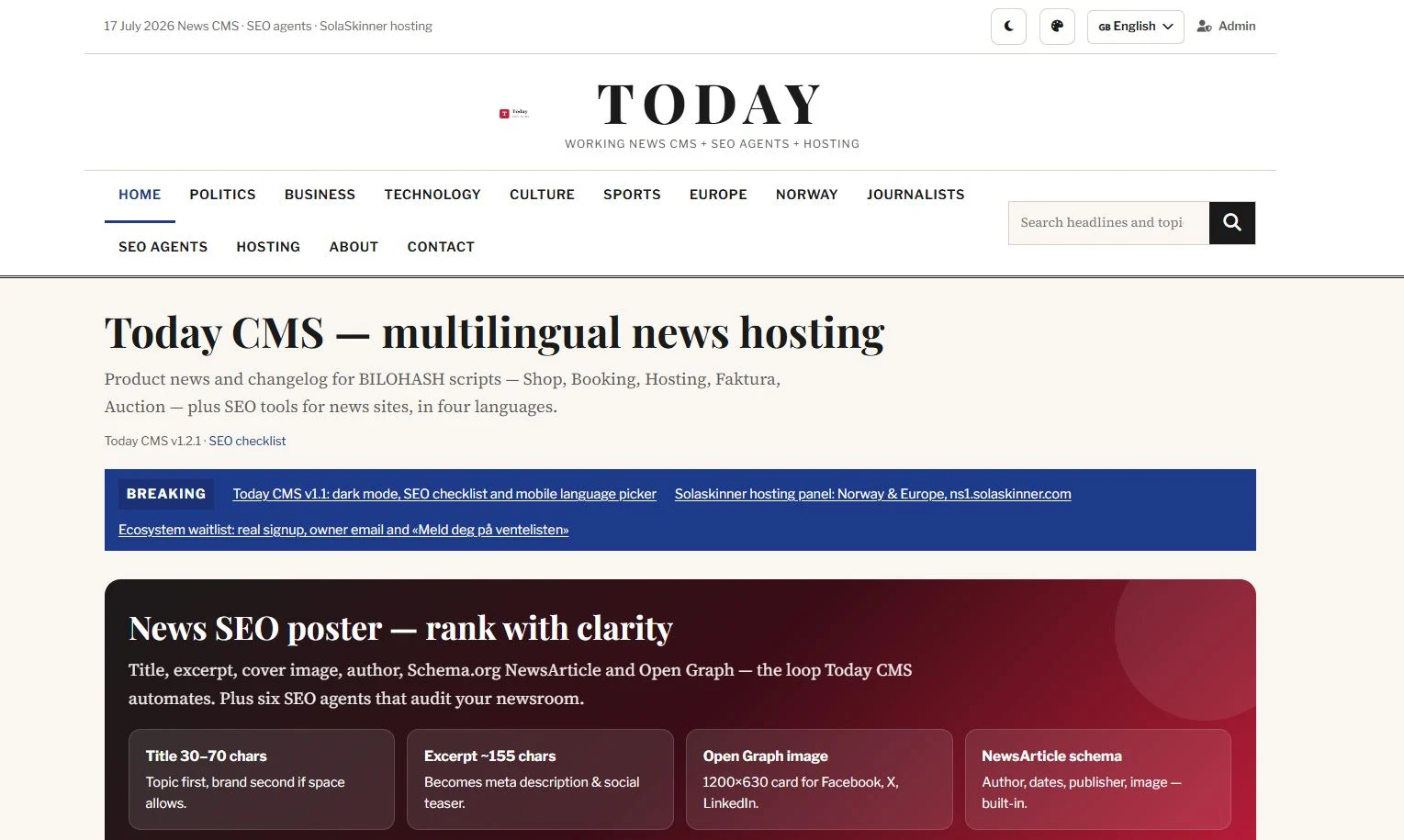Open the Technology section
Screen dimensions: 1404x840
point(432,195)
